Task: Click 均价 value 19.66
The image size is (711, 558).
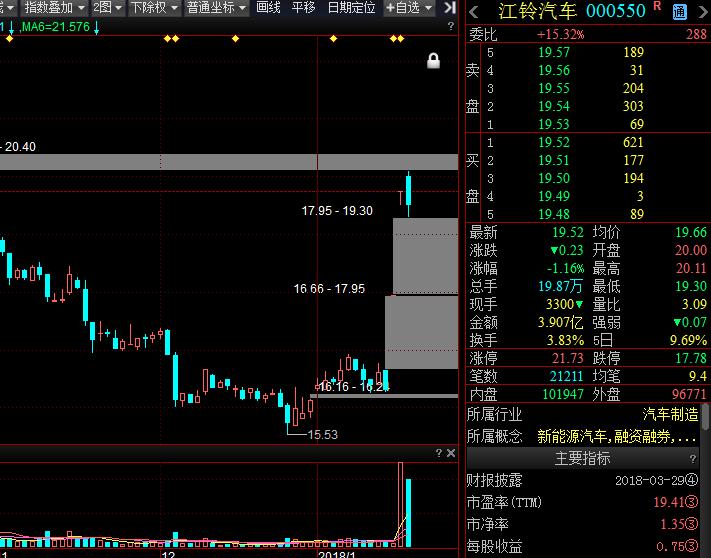Action: click(691, 233)
